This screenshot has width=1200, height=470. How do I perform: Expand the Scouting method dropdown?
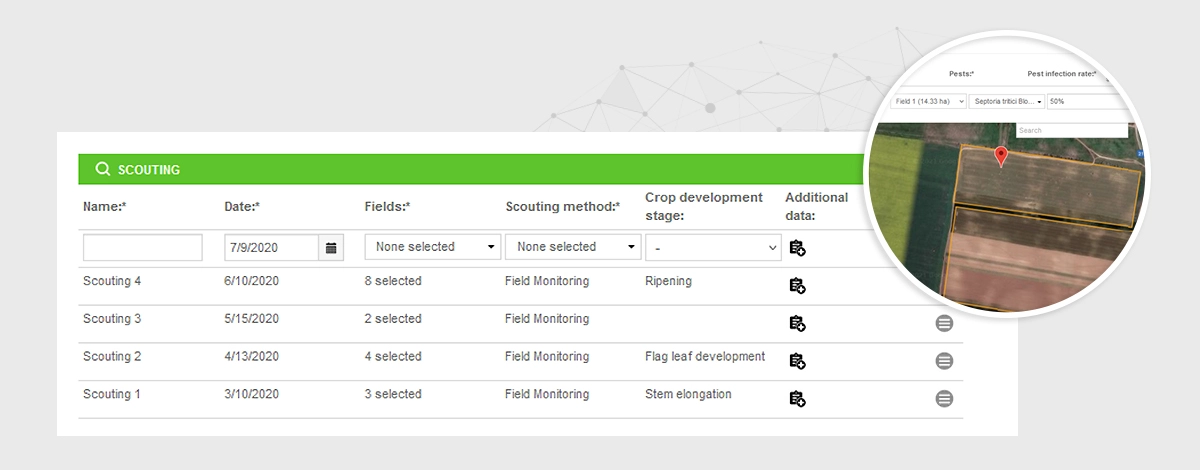point(573,247)
